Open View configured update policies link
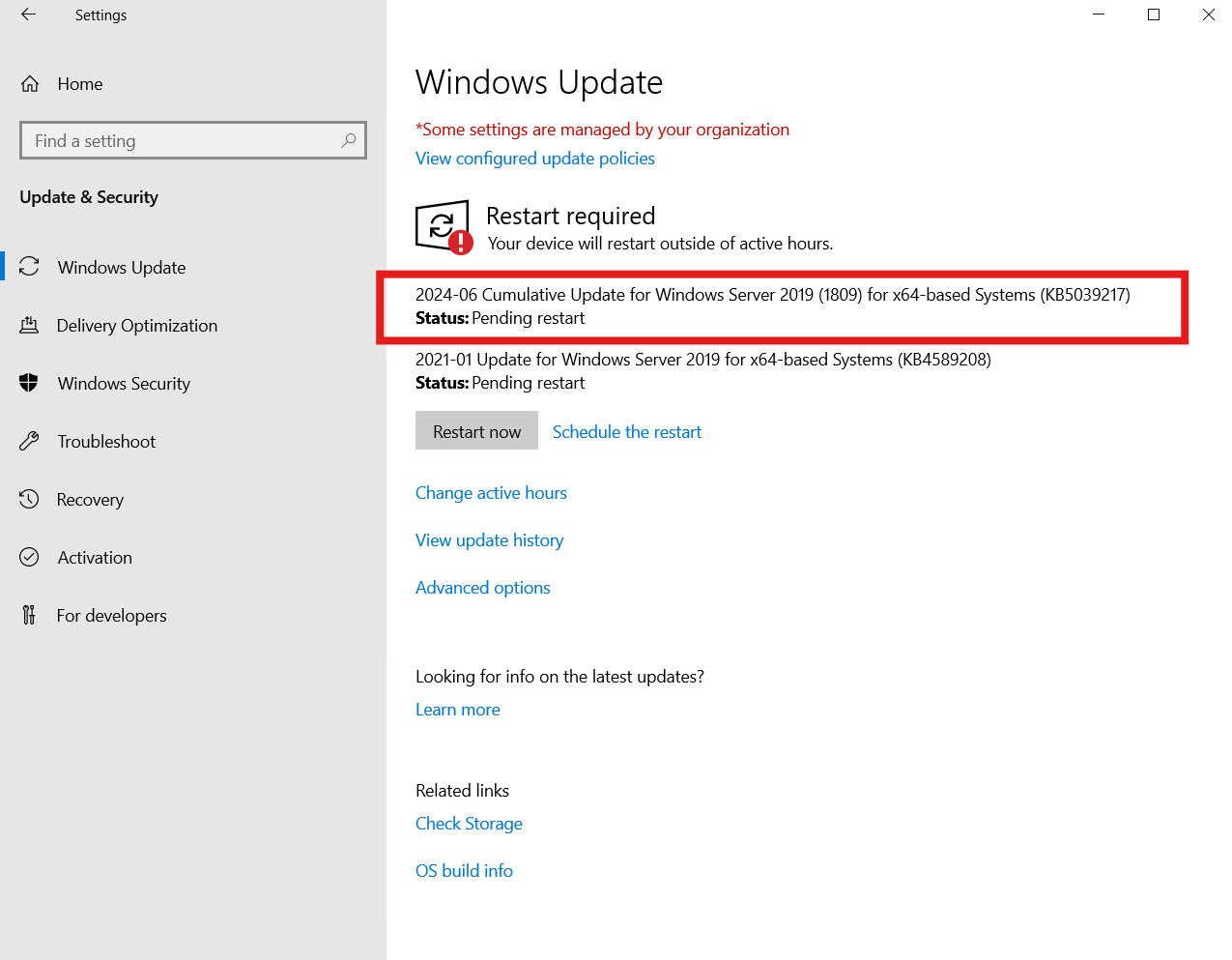This screenshot has width=1232, height=960. [535, 159]
